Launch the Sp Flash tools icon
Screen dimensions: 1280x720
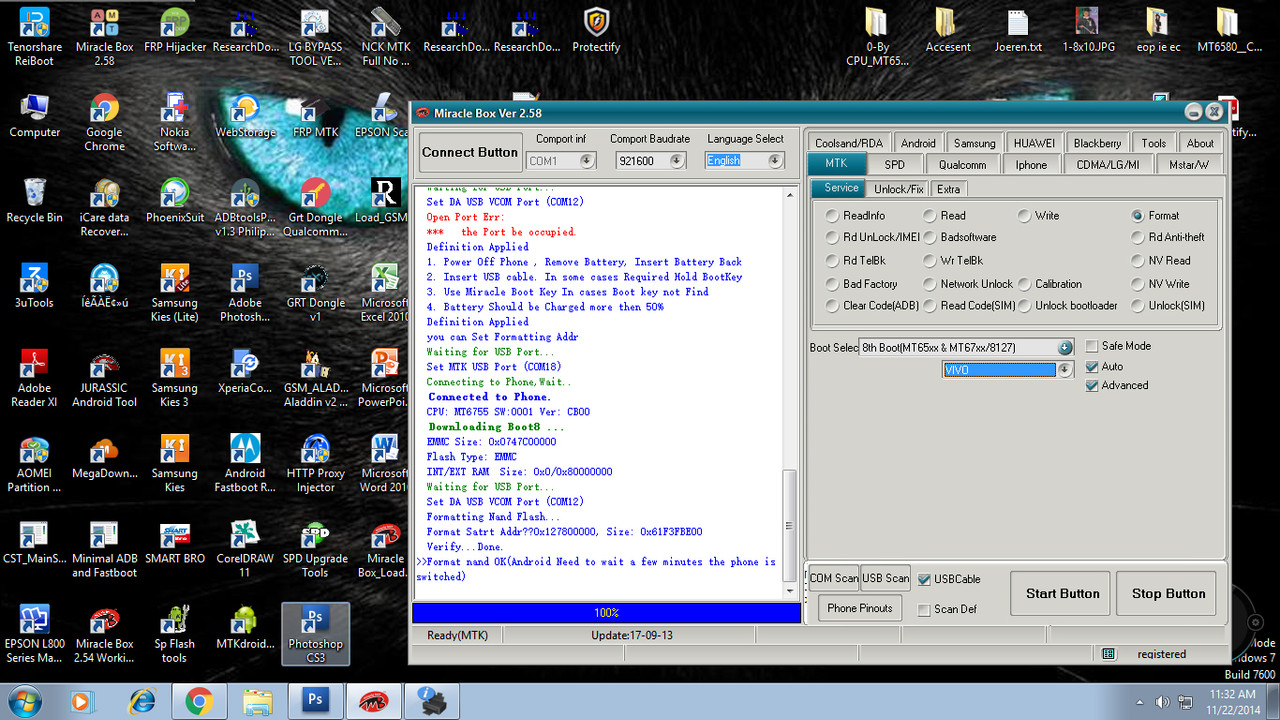[175, 633]
